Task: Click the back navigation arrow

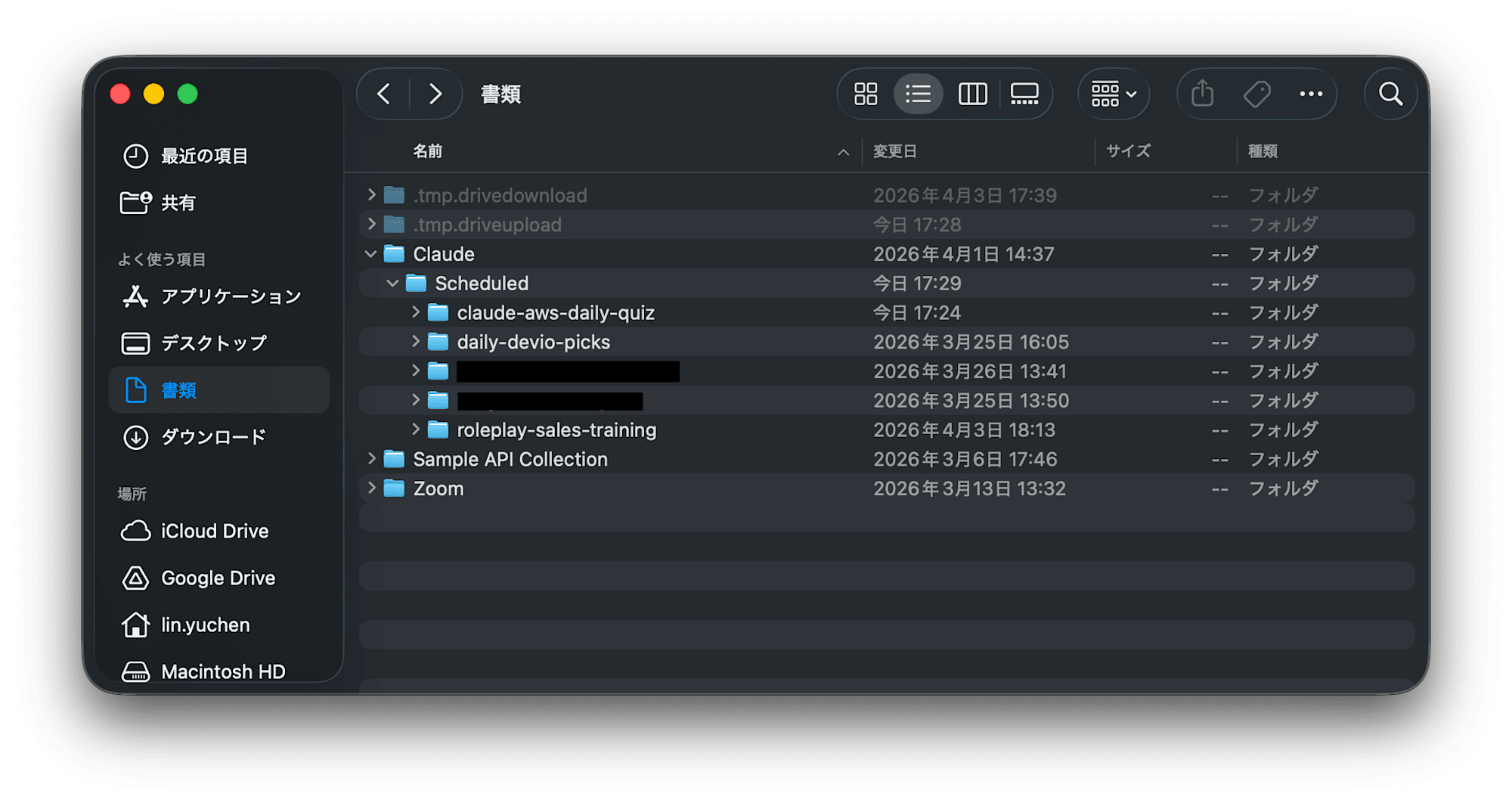Action: (384, 94)
